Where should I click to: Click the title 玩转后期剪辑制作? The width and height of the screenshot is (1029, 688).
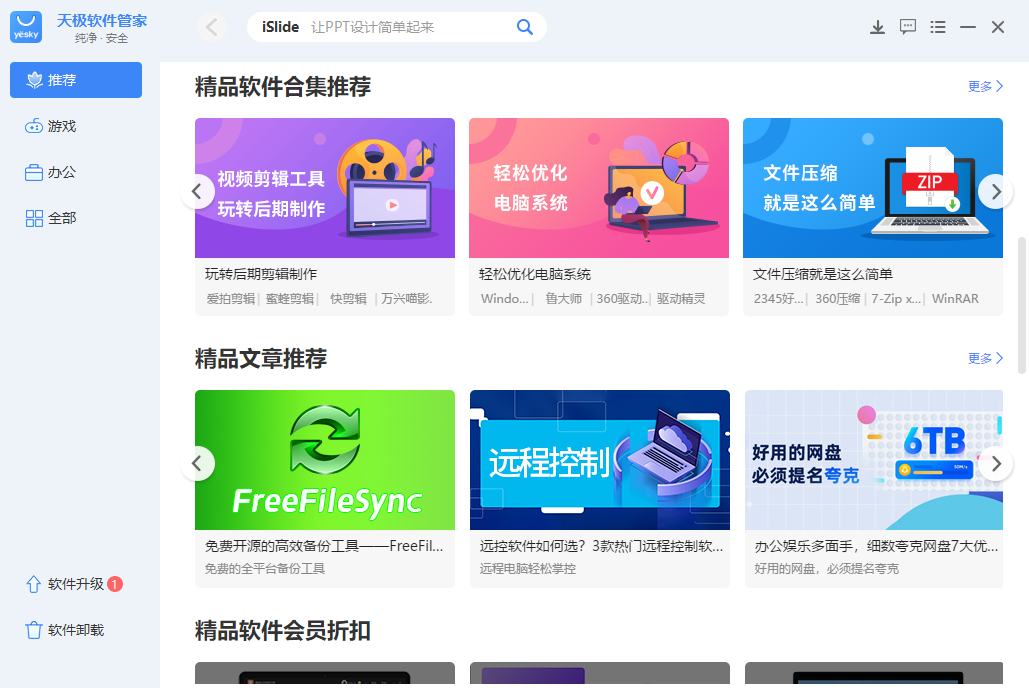coord(261,274)
